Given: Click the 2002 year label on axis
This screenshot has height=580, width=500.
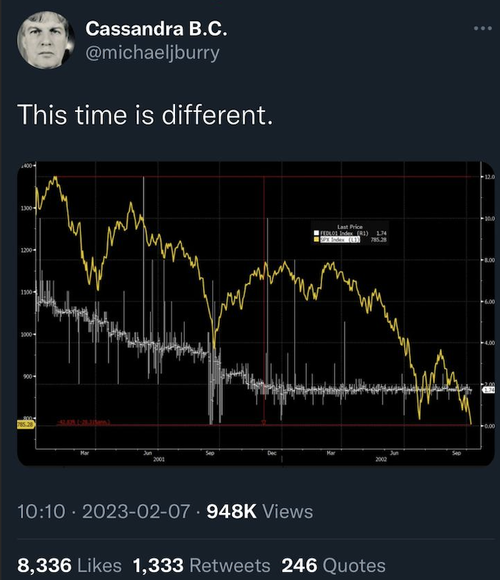Looking at the screenshot, I should click(381, 459).
